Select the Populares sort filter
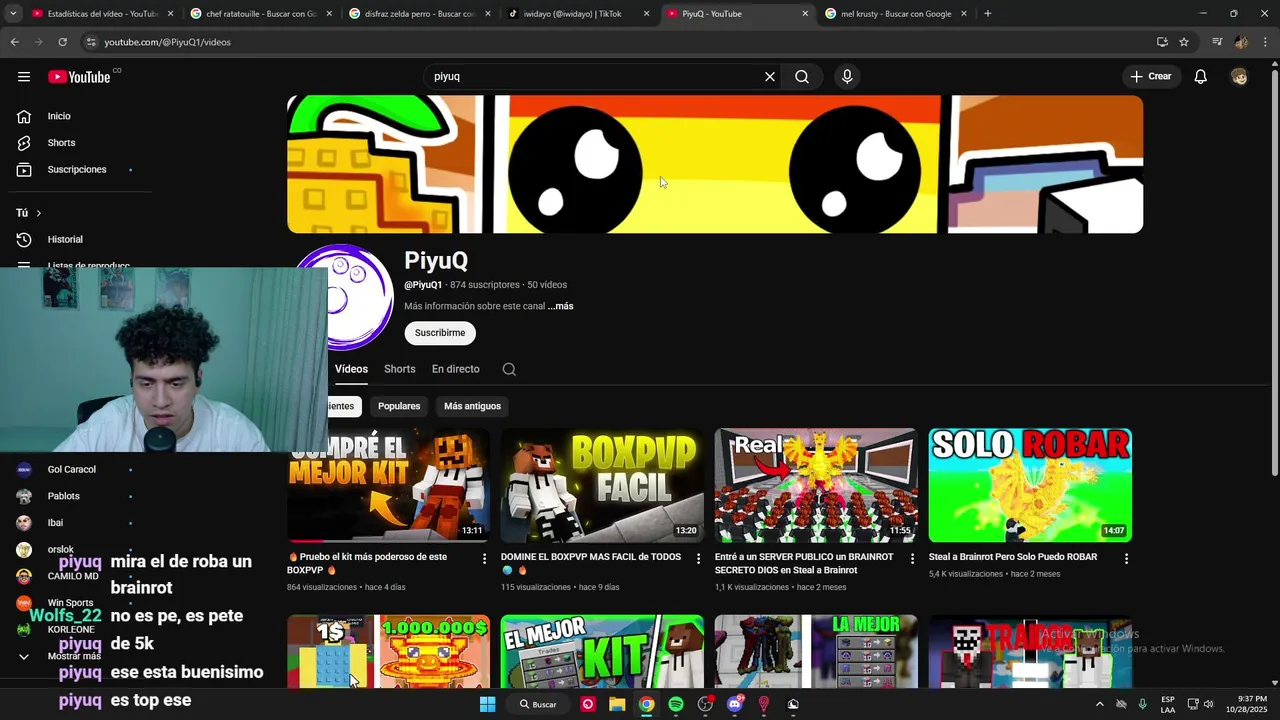1280x720 pixels. [x=399, y=406]
